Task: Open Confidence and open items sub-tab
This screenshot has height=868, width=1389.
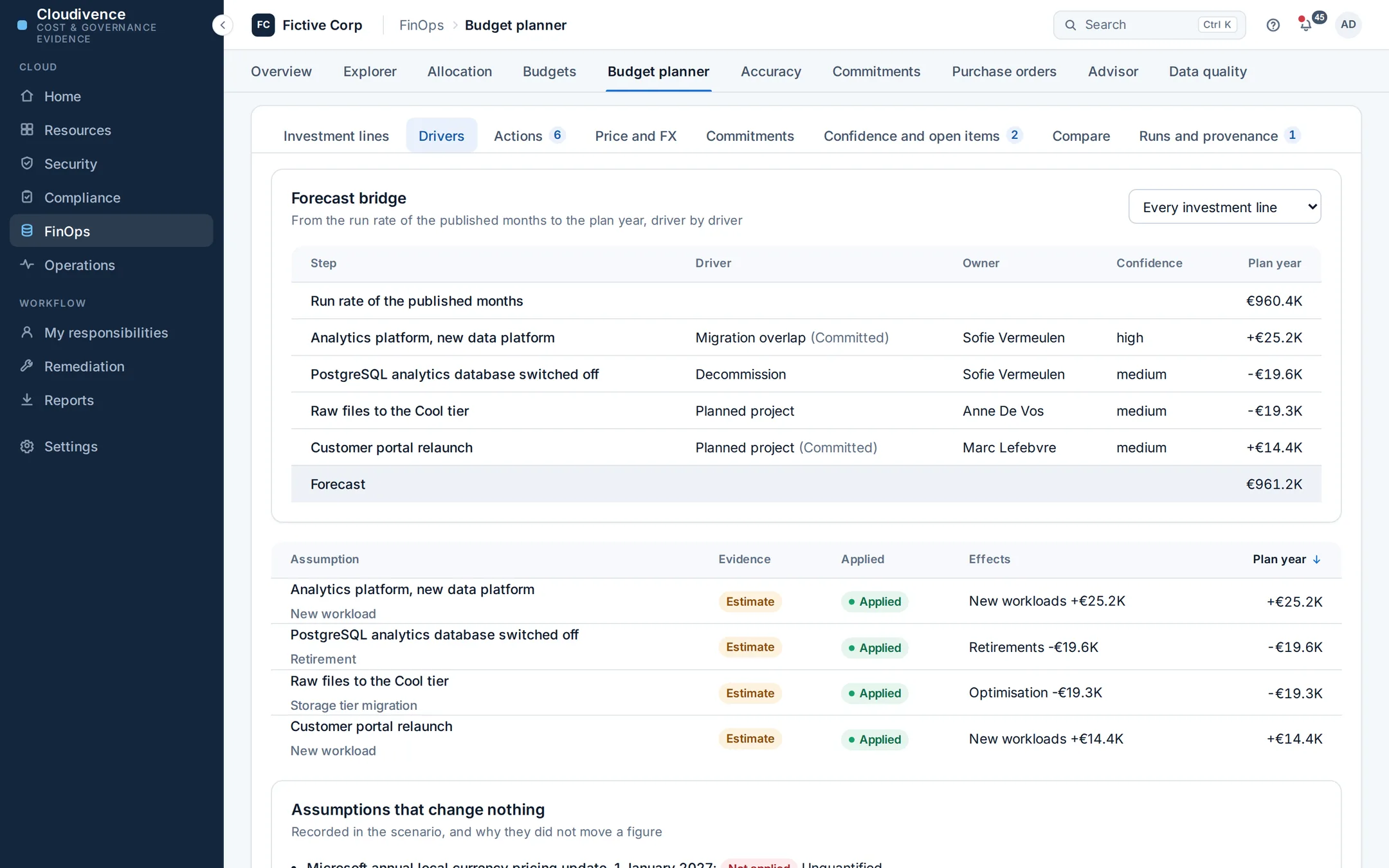Action: (923, 136)
